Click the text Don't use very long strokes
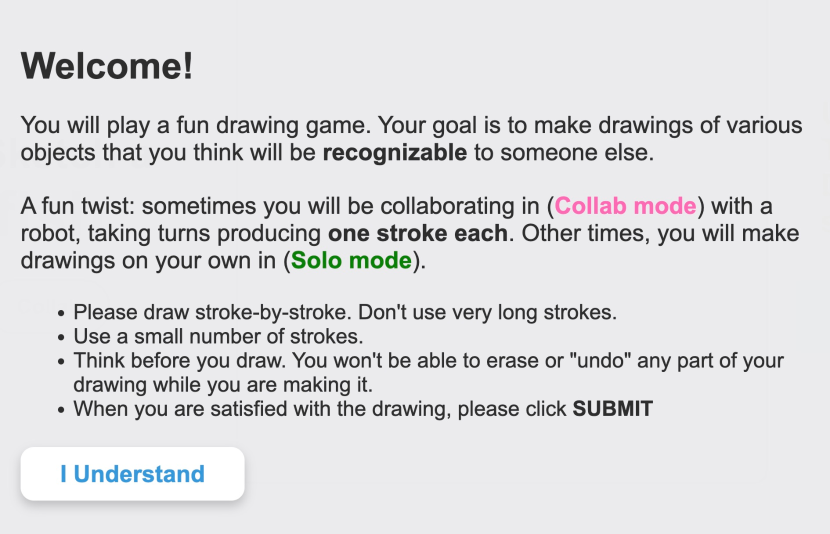This screenshot has height=534, width=830. 487,312
